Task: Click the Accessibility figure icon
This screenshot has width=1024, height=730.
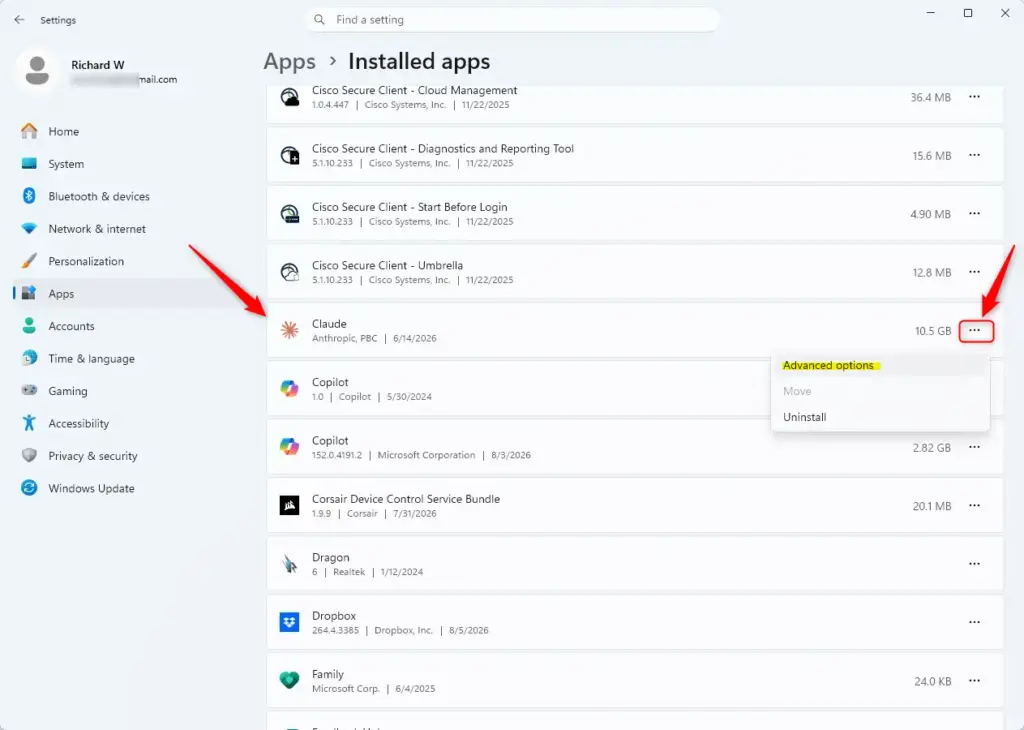Action: (29, 423)
